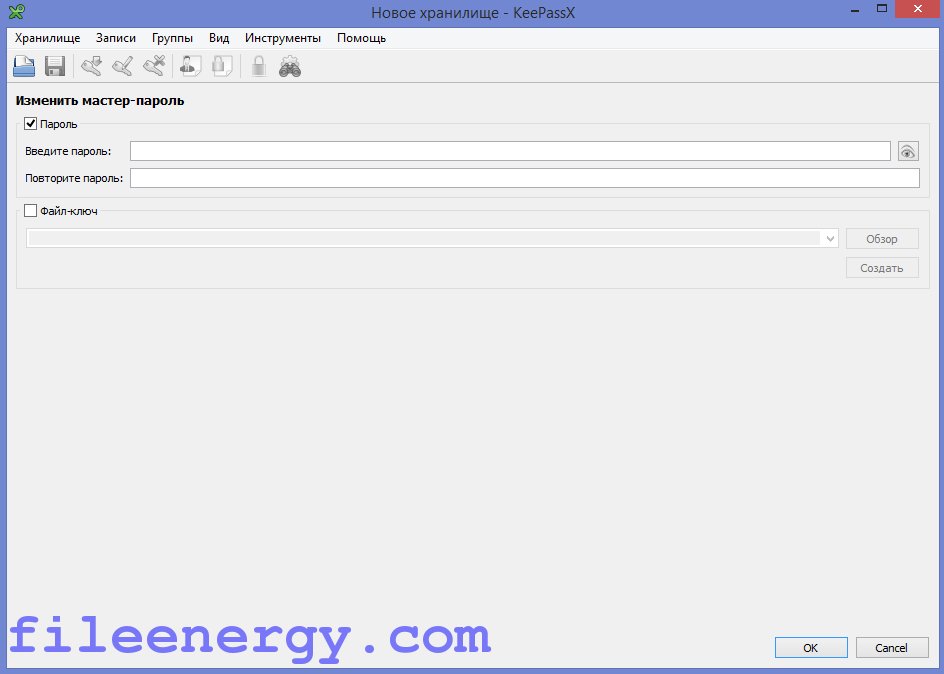Open the Помощь menu
The width and height of the screenshot is (944, 674).
coord(361,38)
